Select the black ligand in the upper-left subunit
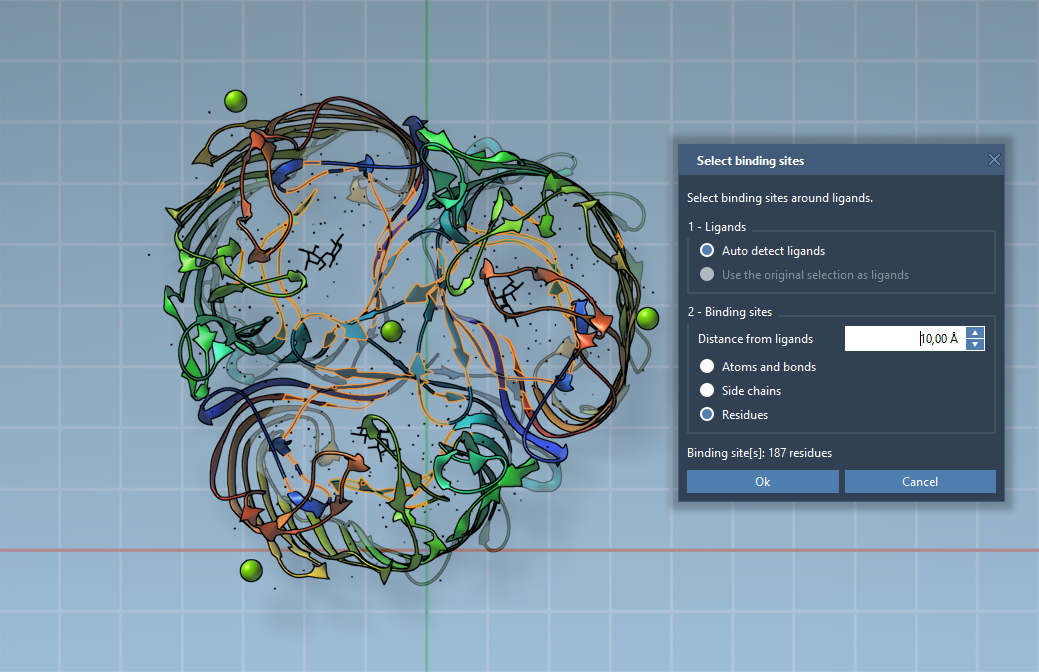1039x672 pixels. pyautogui.click(x=322, y=255)
